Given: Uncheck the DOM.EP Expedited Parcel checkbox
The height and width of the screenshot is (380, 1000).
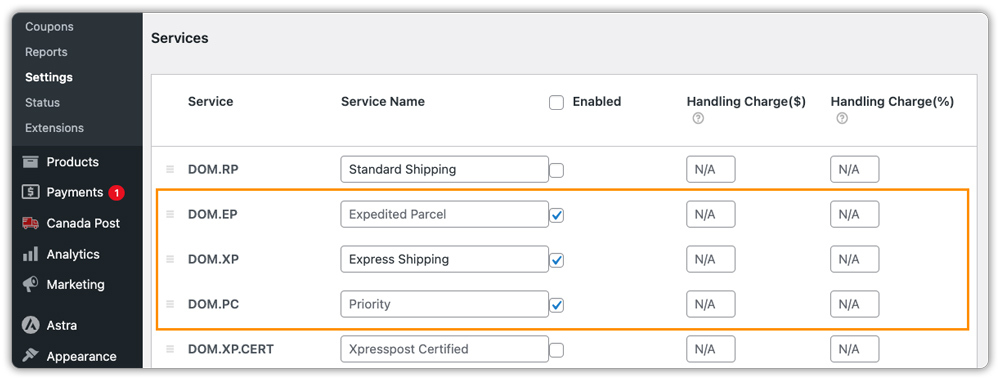Looking at the screenshot, I should [556, 216].
